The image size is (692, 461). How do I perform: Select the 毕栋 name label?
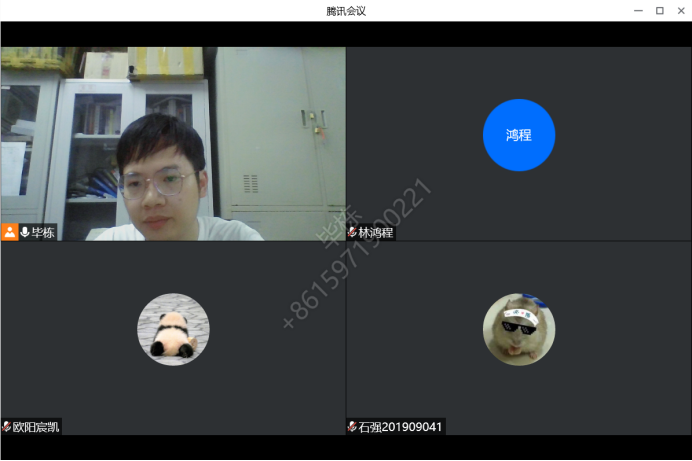43,232
